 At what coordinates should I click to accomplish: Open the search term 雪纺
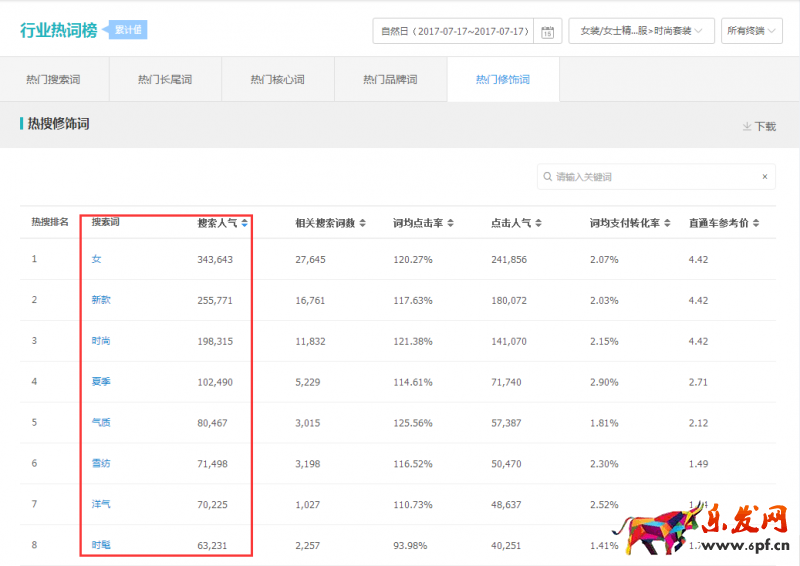pyautogui.click(x=101, y=463)
